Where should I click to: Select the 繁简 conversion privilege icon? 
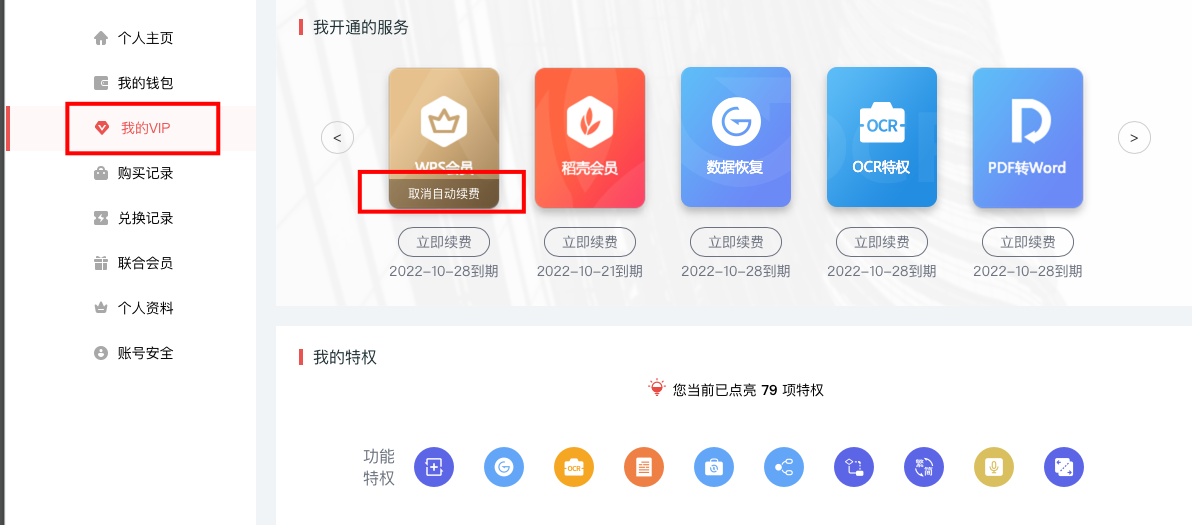[924, 467]
